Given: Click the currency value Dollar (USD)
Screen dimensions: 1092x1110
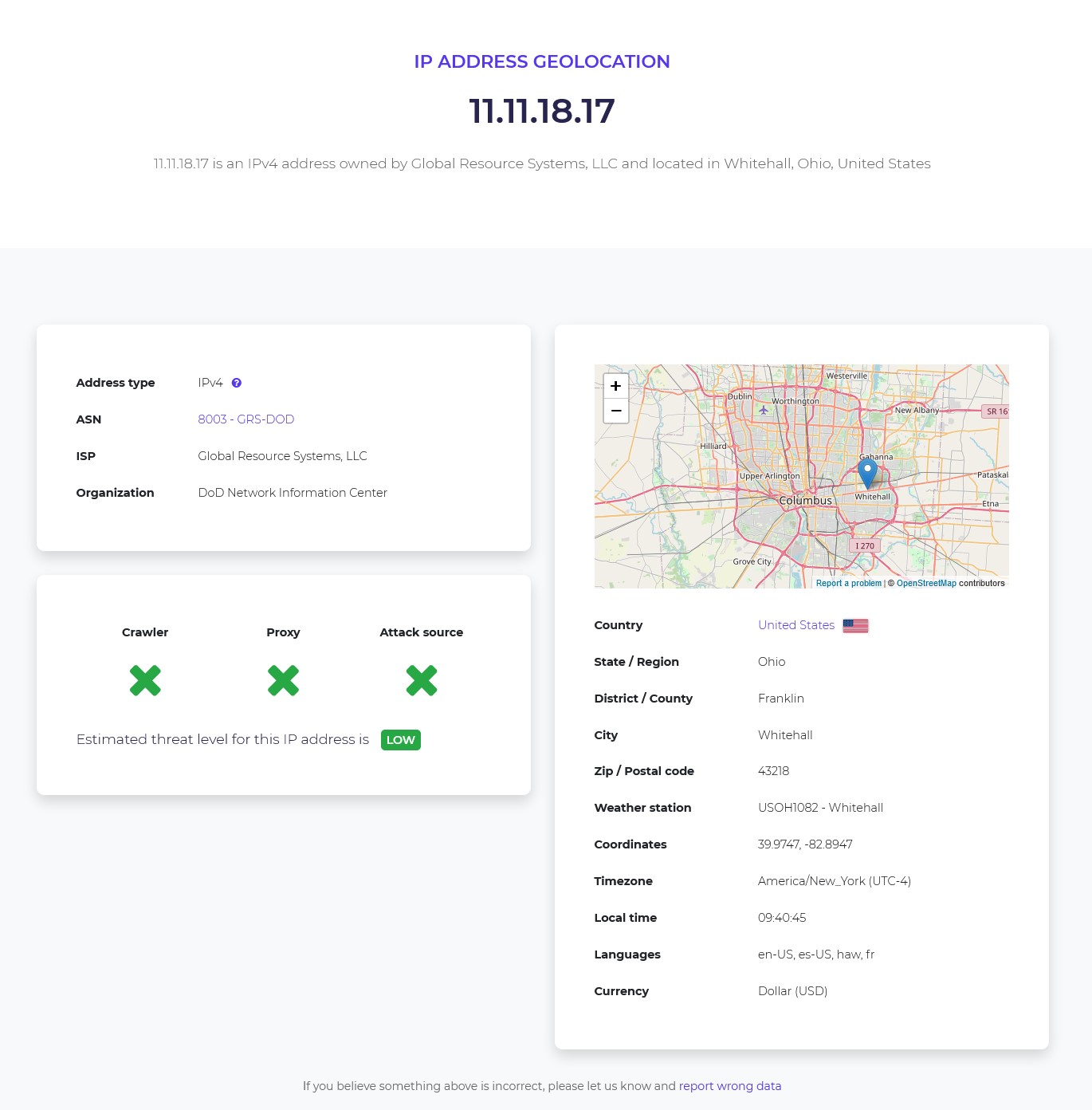Looking at the screenshot, I should pyautogui.click(x=793, y=991).
